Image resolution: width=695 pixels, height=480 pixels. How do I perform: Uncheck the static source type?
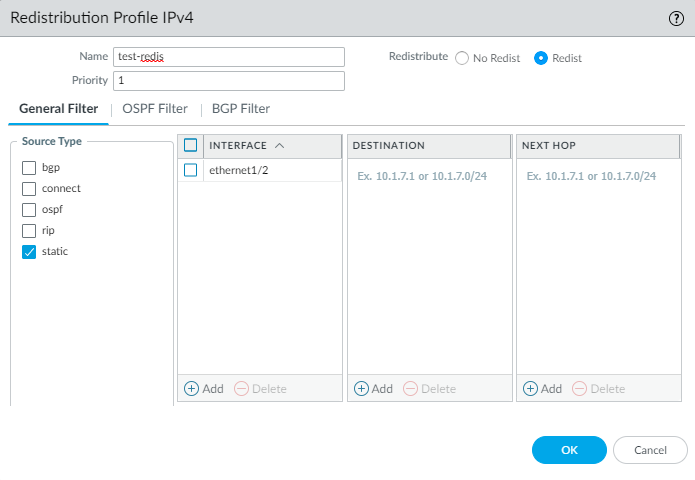point(29,252)
